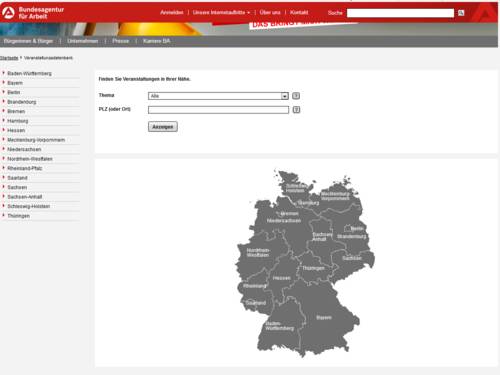
Task: Click in the Suche search field
Action: tap(400, 13)
